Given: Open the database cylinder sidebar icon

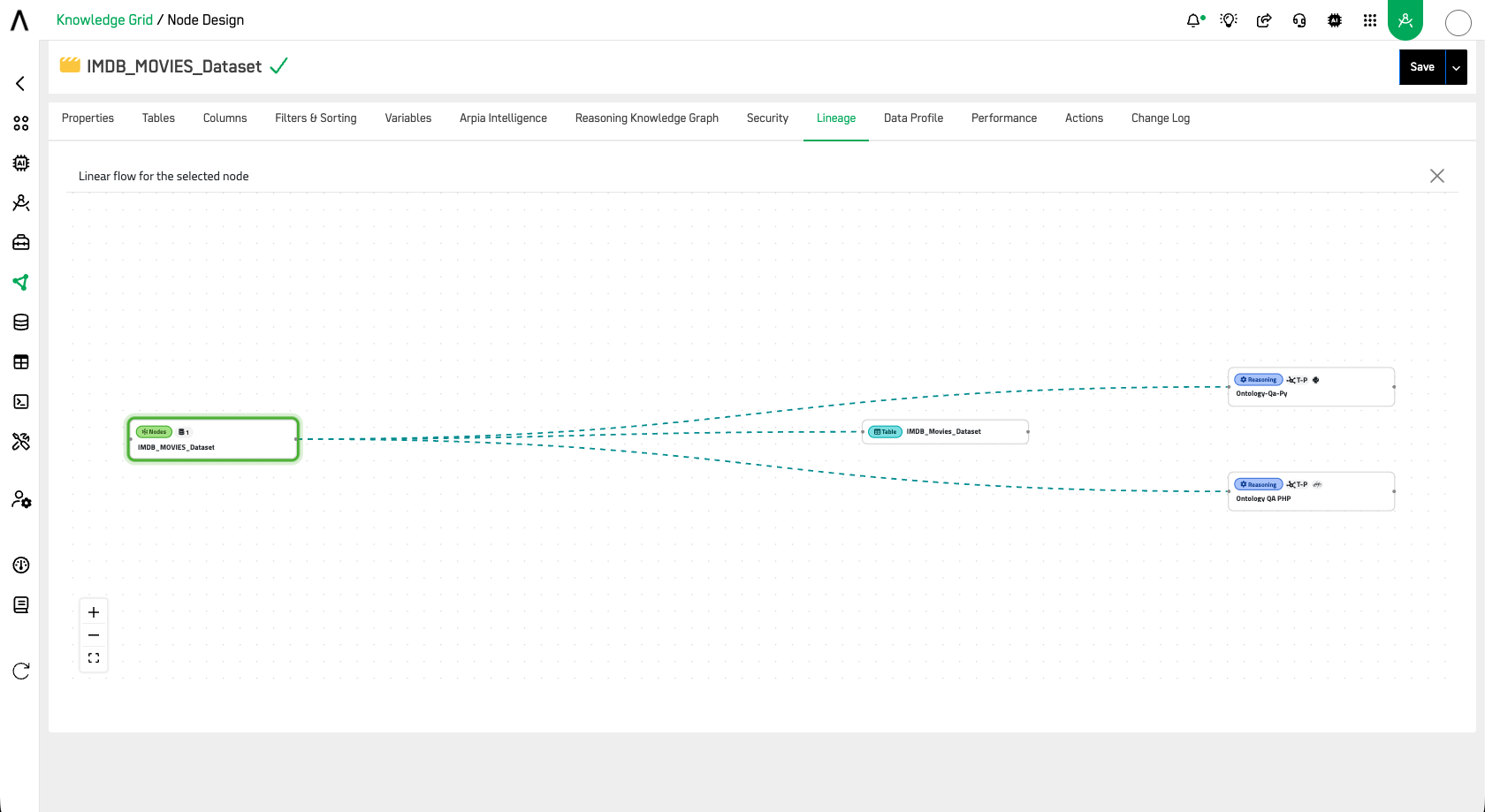Looking at the screenshot, I should (21, 323).
